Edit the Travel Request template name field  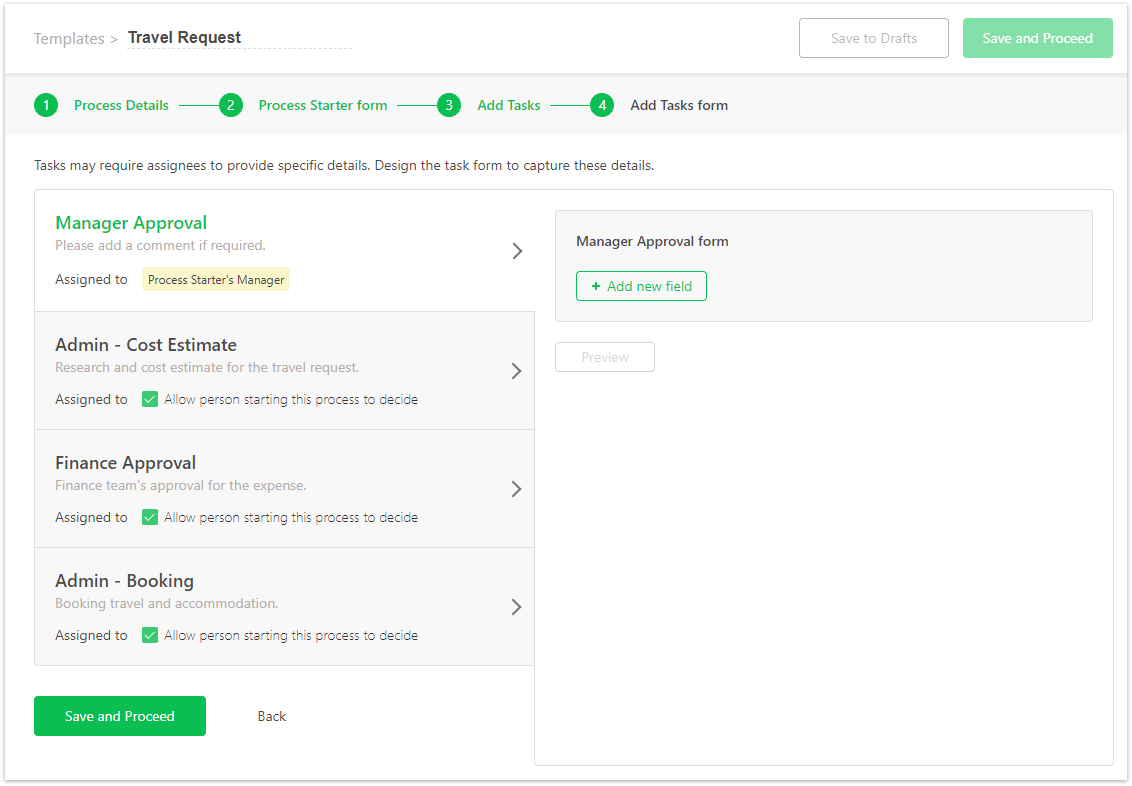(x=240, y=38)
